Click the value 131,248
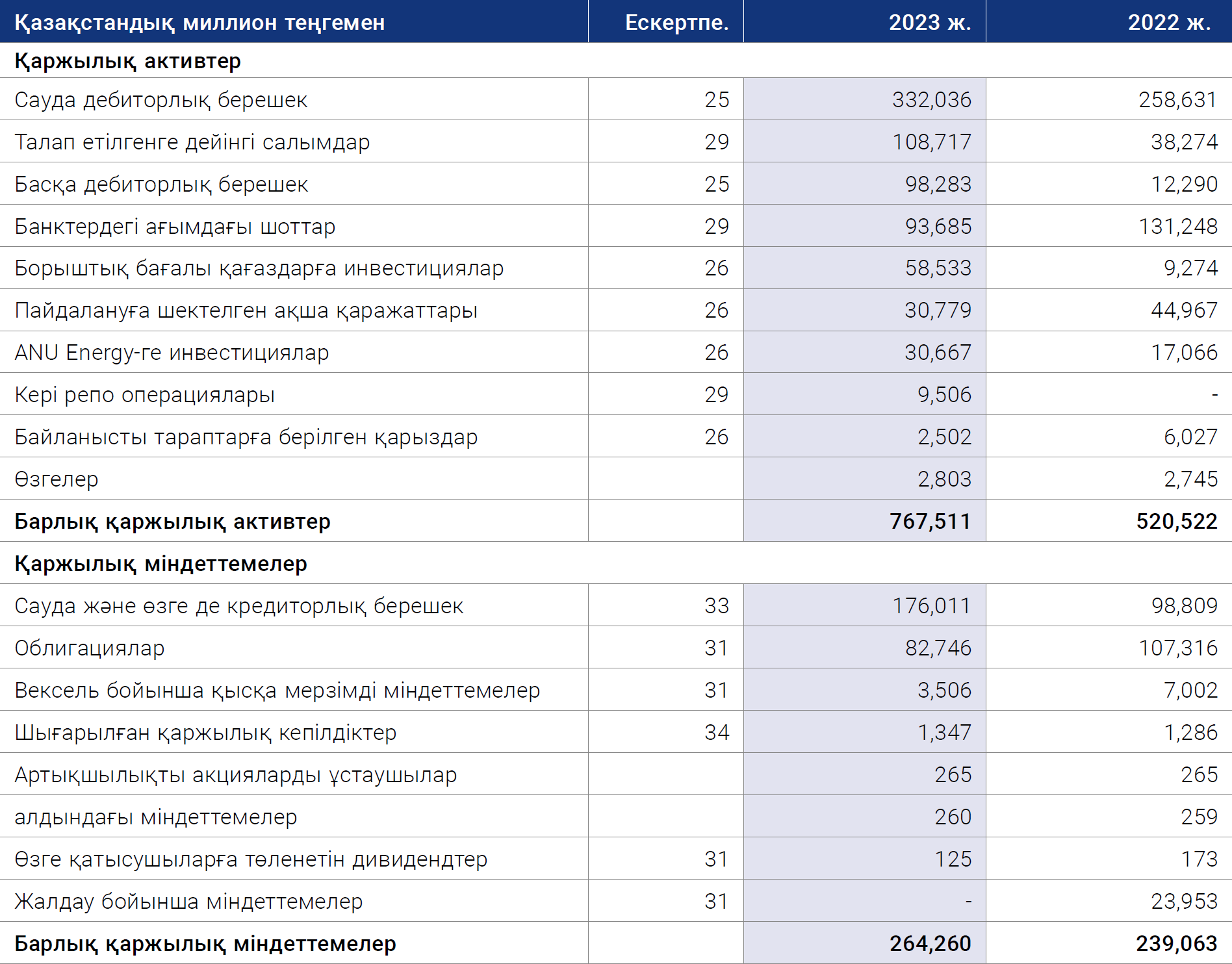This screenshot has width=1232, height=964. click(1177, 227)
